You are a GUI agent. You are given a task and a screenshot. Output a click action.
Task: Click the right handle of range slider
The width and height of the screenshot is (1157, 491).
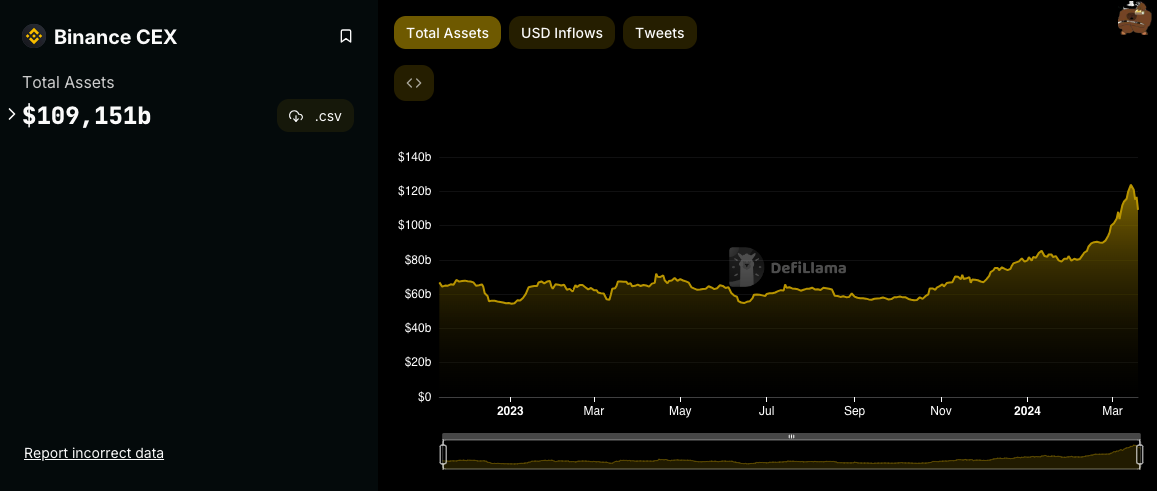[1138, 454]
